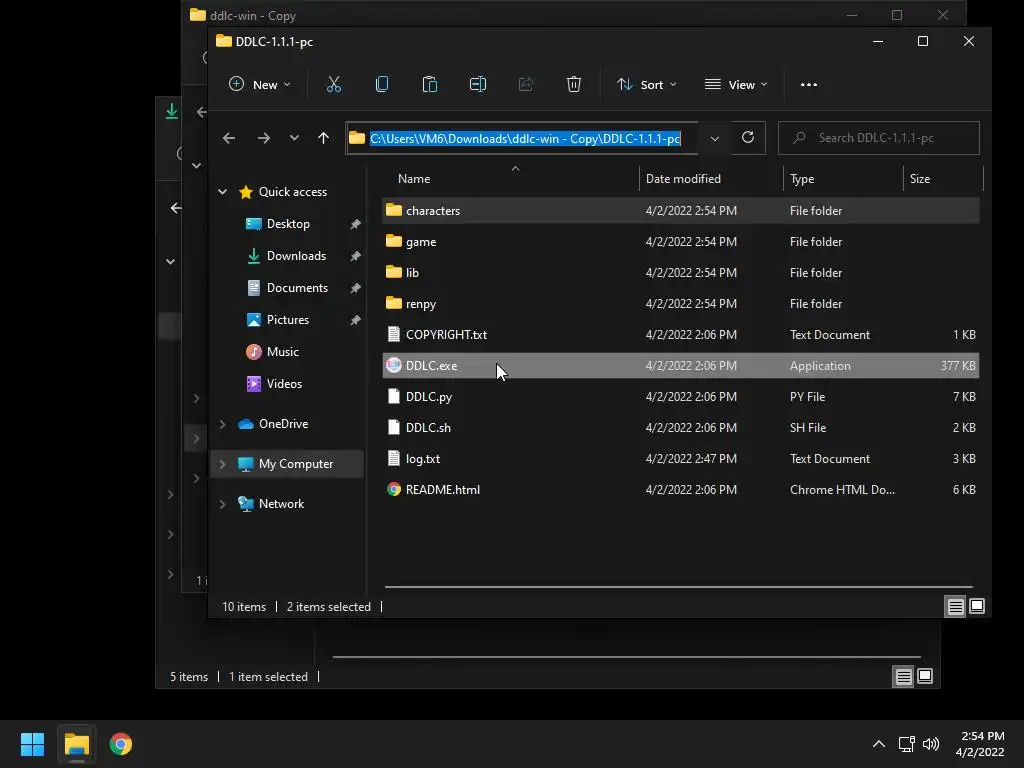Screen dimensions: 1024x768
Task: Expand the address bar history dropdown
Action: pos(714,138)
